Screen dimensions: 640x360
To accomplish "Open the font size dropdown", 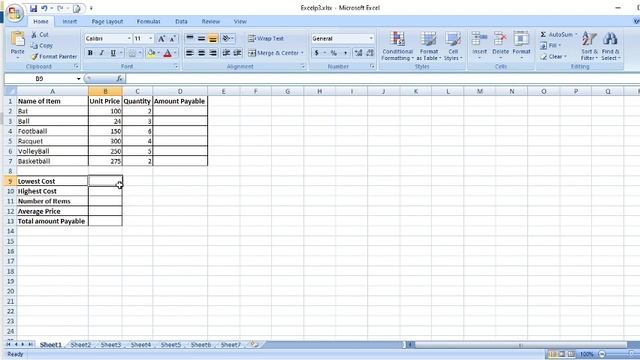I will click(151, 38).
